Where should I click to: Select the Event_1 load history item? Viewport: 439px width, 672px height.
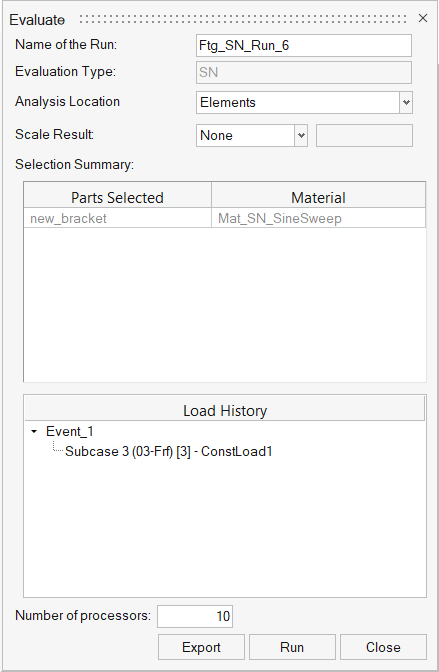pos(69,432)
